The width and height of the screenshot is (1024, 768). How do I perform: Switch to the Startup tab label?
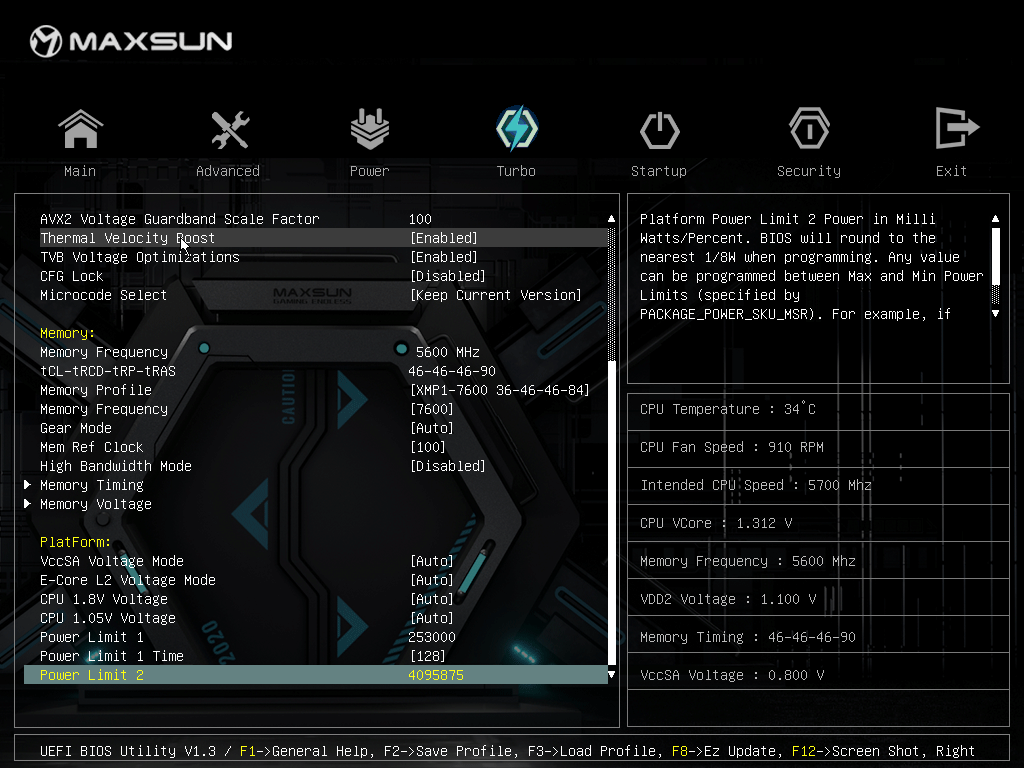[658, 171]
